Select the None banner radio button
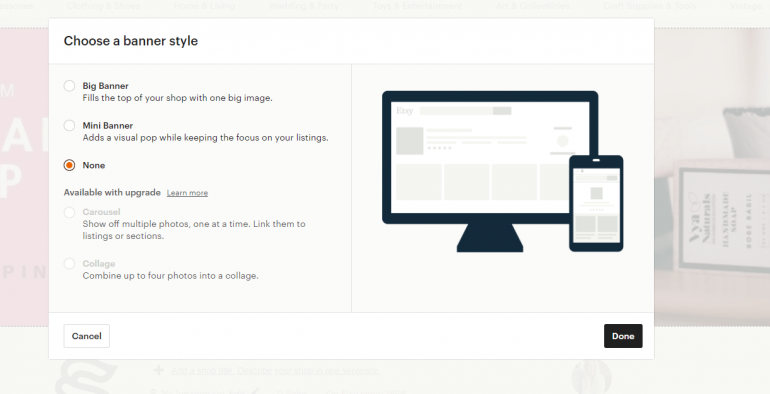The width and height of the screenshot is (770, 394). click(69, 165)
